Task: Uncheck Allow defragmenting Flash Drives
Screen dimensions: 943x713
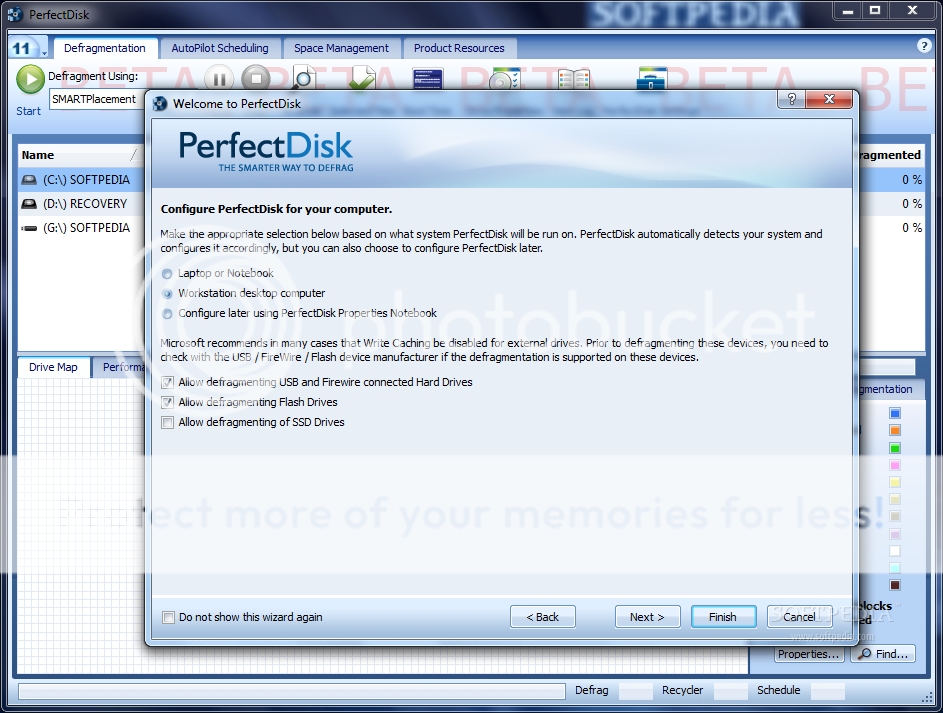Action: [x=167, y=402]
